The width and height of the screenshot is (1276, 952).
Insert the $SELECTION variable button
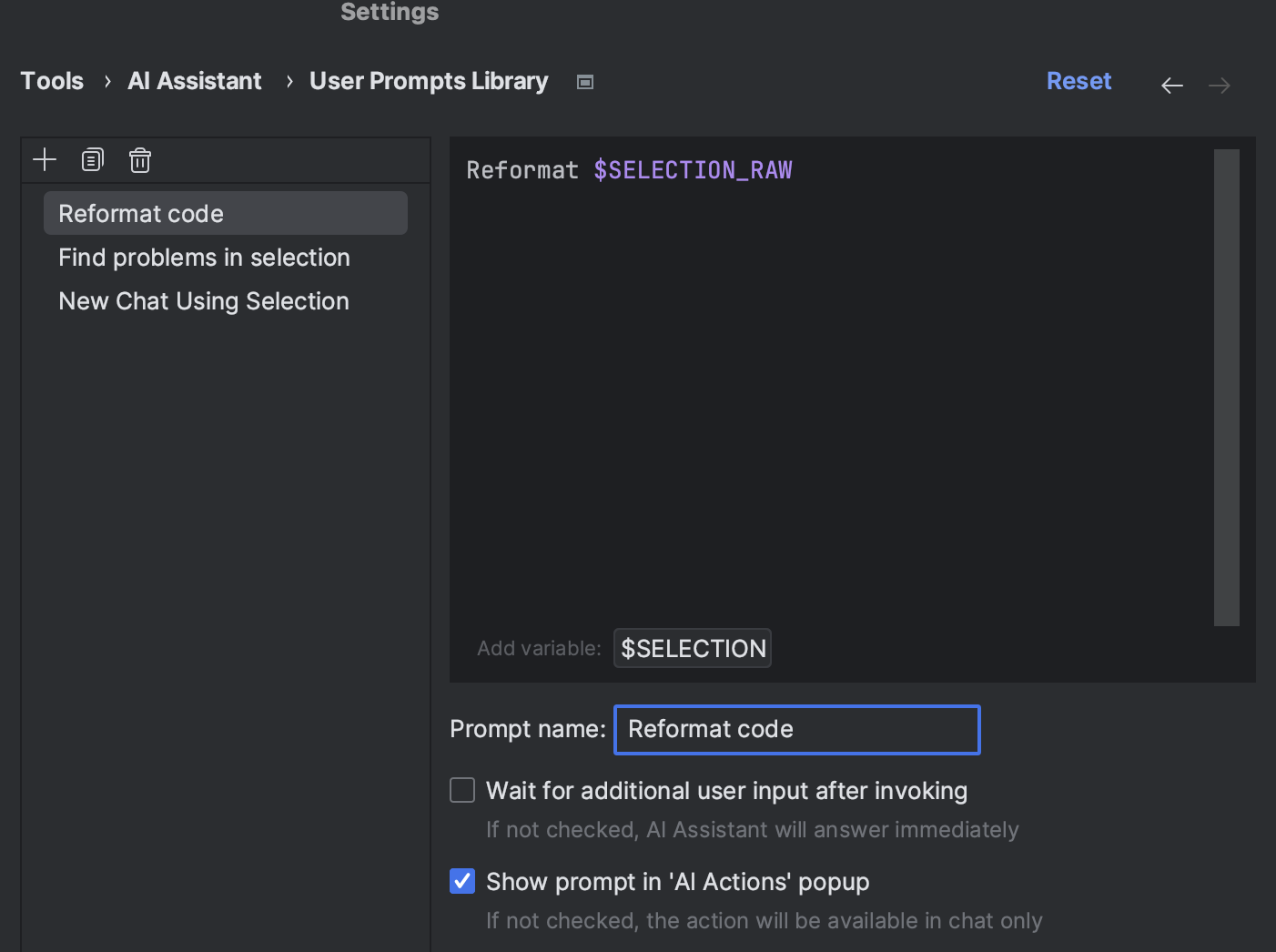pos(693,648)
